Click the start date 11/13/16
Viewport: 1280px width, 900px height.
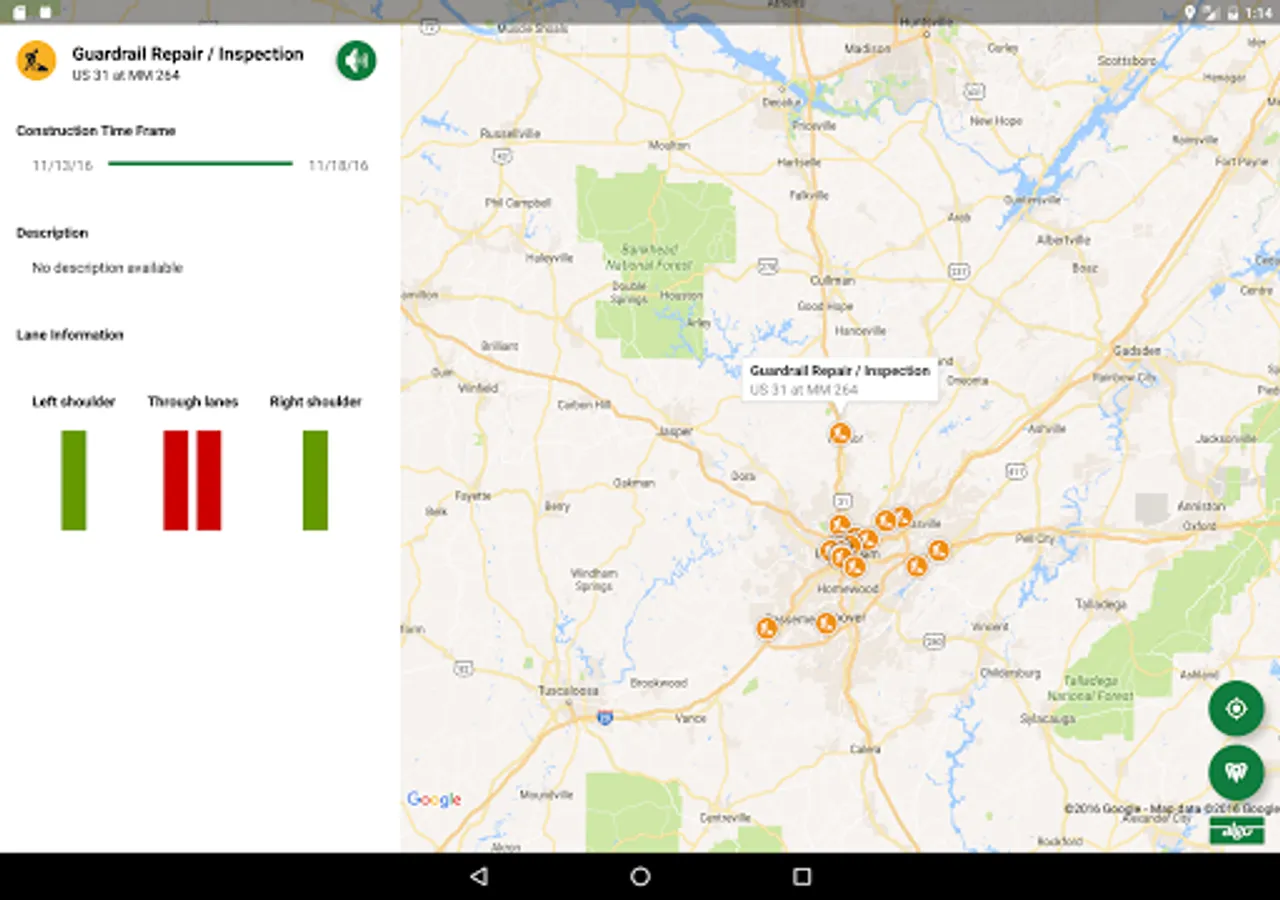(62, 165)
